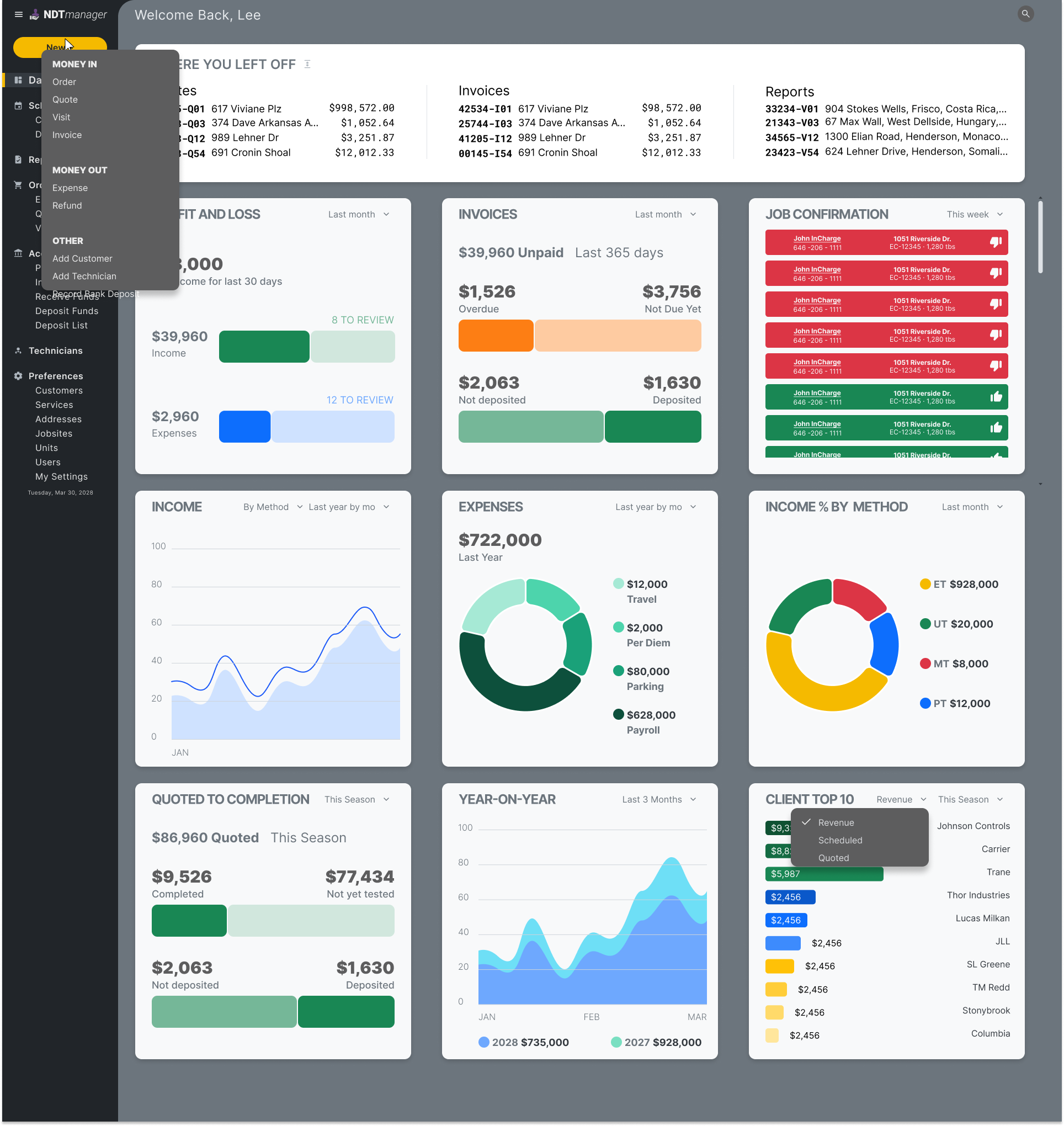Open Job Confirmation This week dropdown

click(x=975, y=214)
